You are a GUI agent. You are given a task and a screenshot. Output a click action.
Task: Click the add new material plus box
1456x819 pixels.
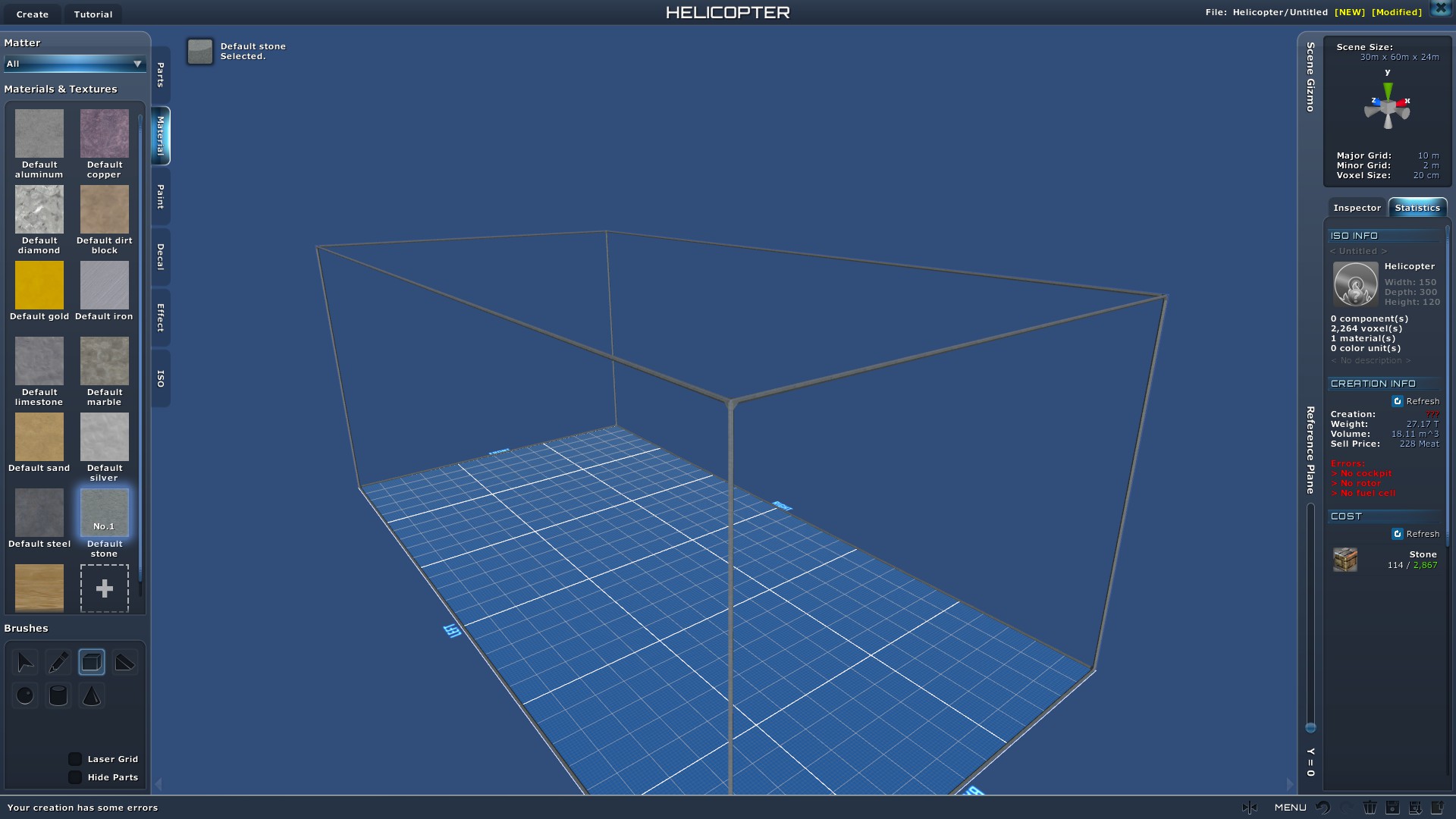click(105, 588)
